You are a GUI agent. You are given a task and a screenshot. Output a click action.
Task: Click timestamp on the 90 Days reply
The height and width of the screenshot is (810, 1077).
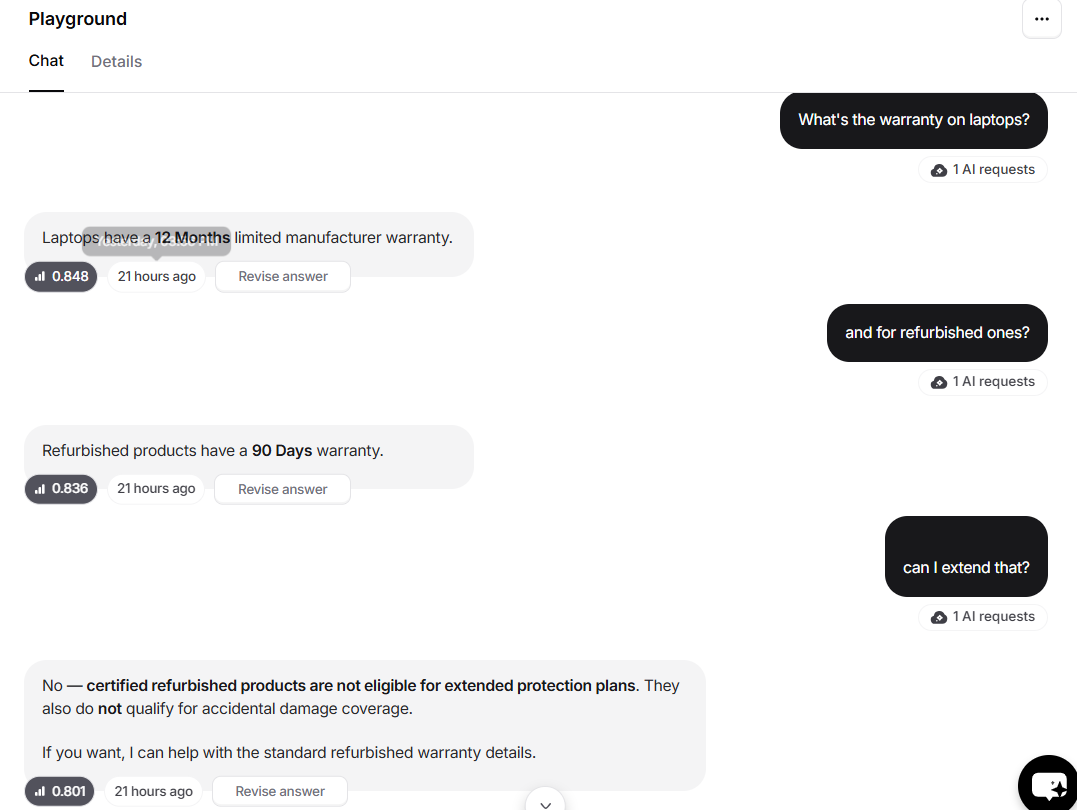point(156,489)
